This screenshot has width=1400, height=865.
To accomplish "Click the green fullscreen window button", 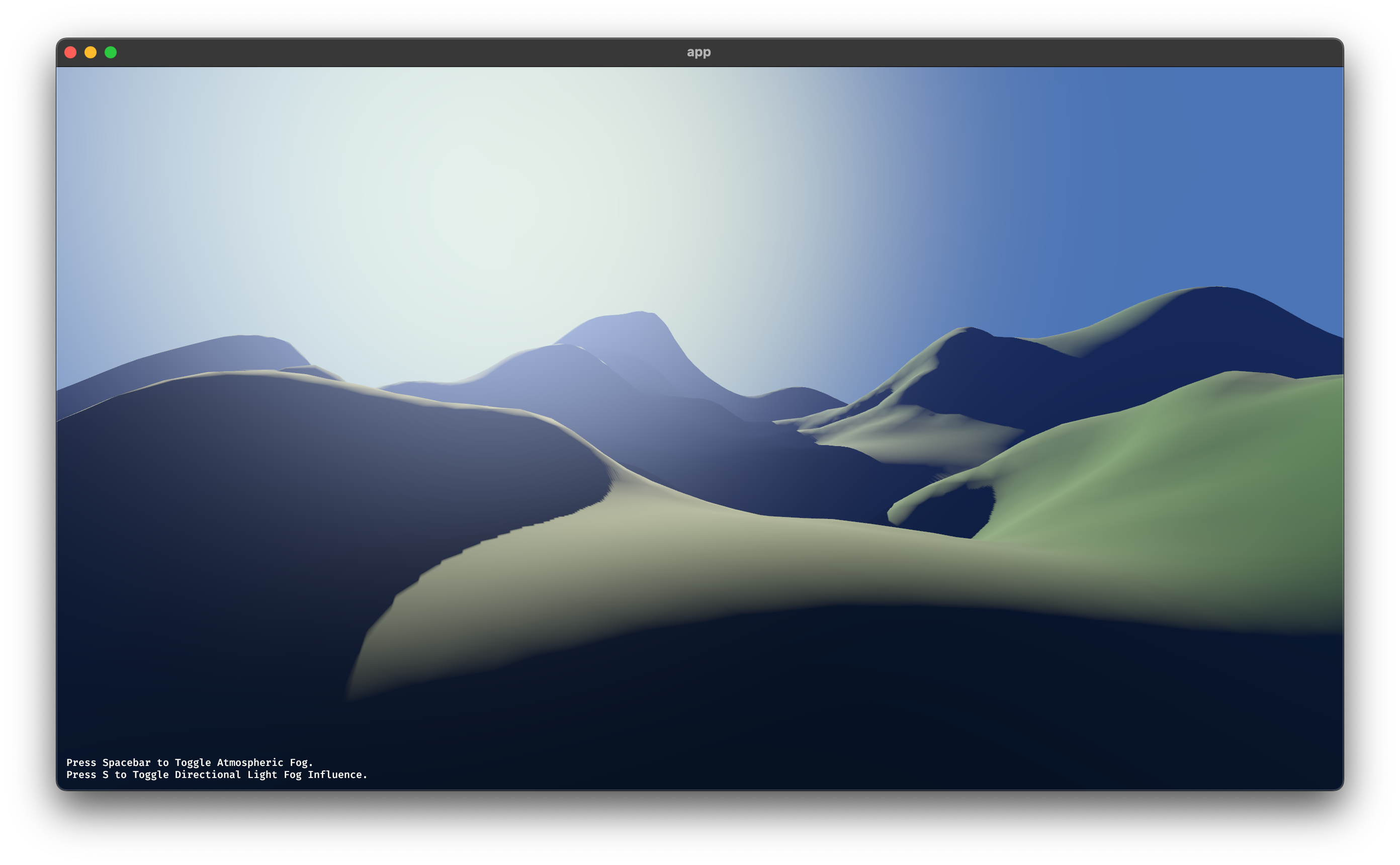I will (x=110, y=53).
